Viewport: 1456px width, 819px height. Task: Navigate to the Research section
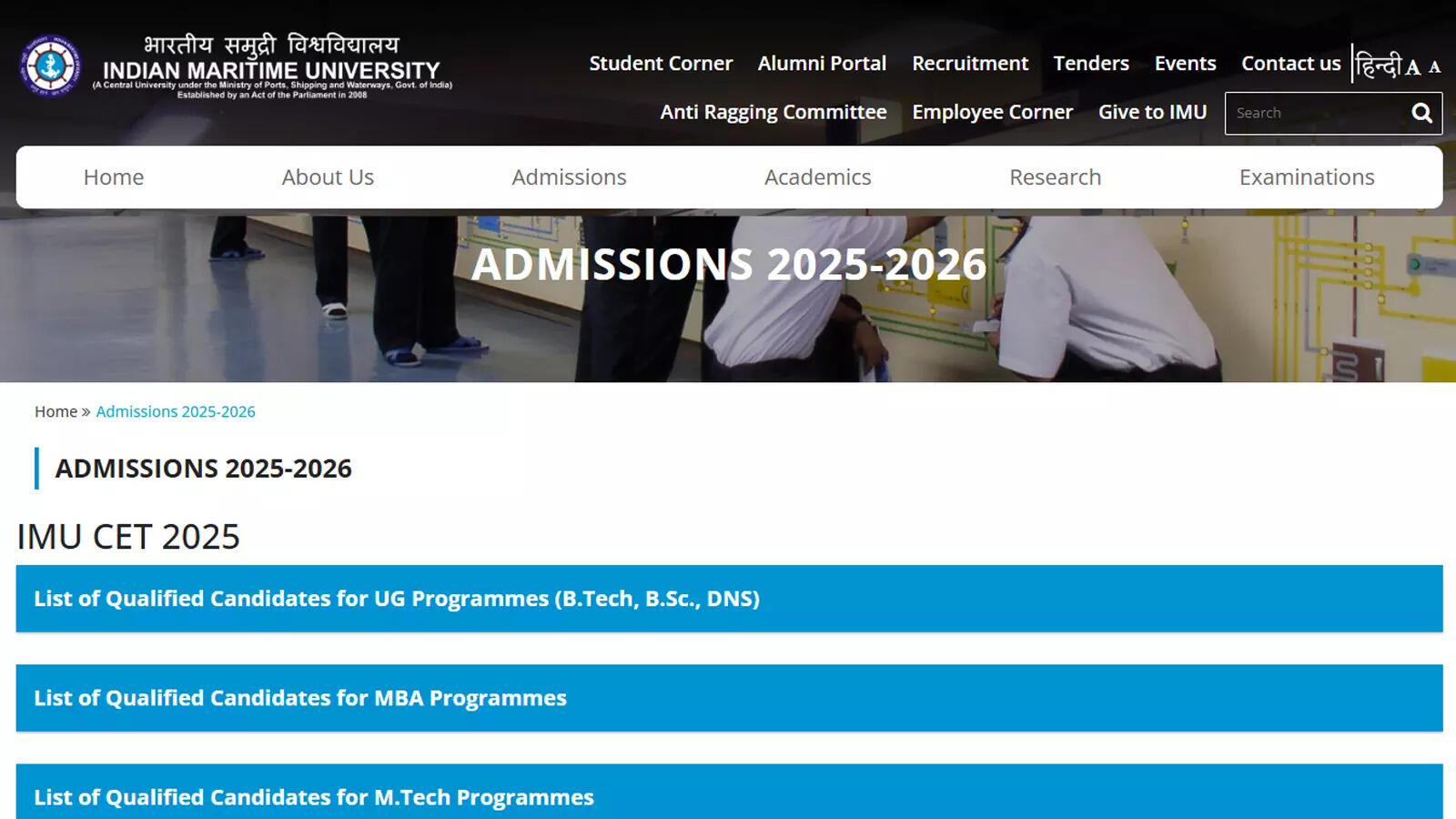[x=1056, y=177]
